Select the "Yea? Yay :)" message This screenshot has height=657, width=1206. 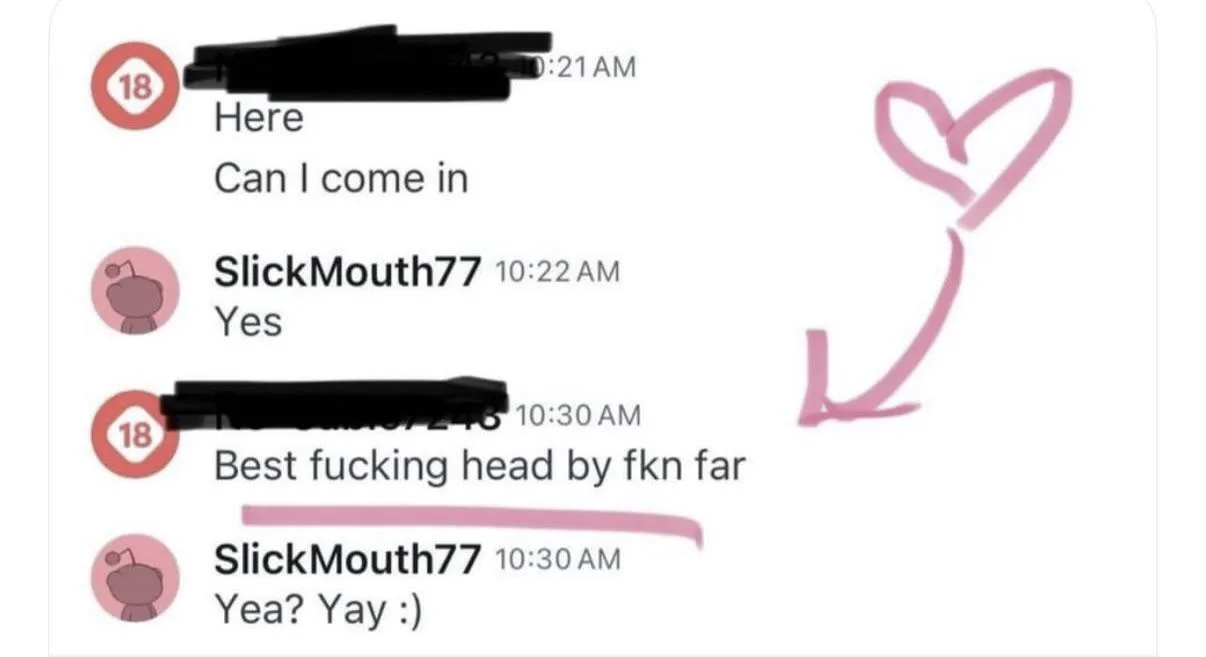click(x=318, y=610)
